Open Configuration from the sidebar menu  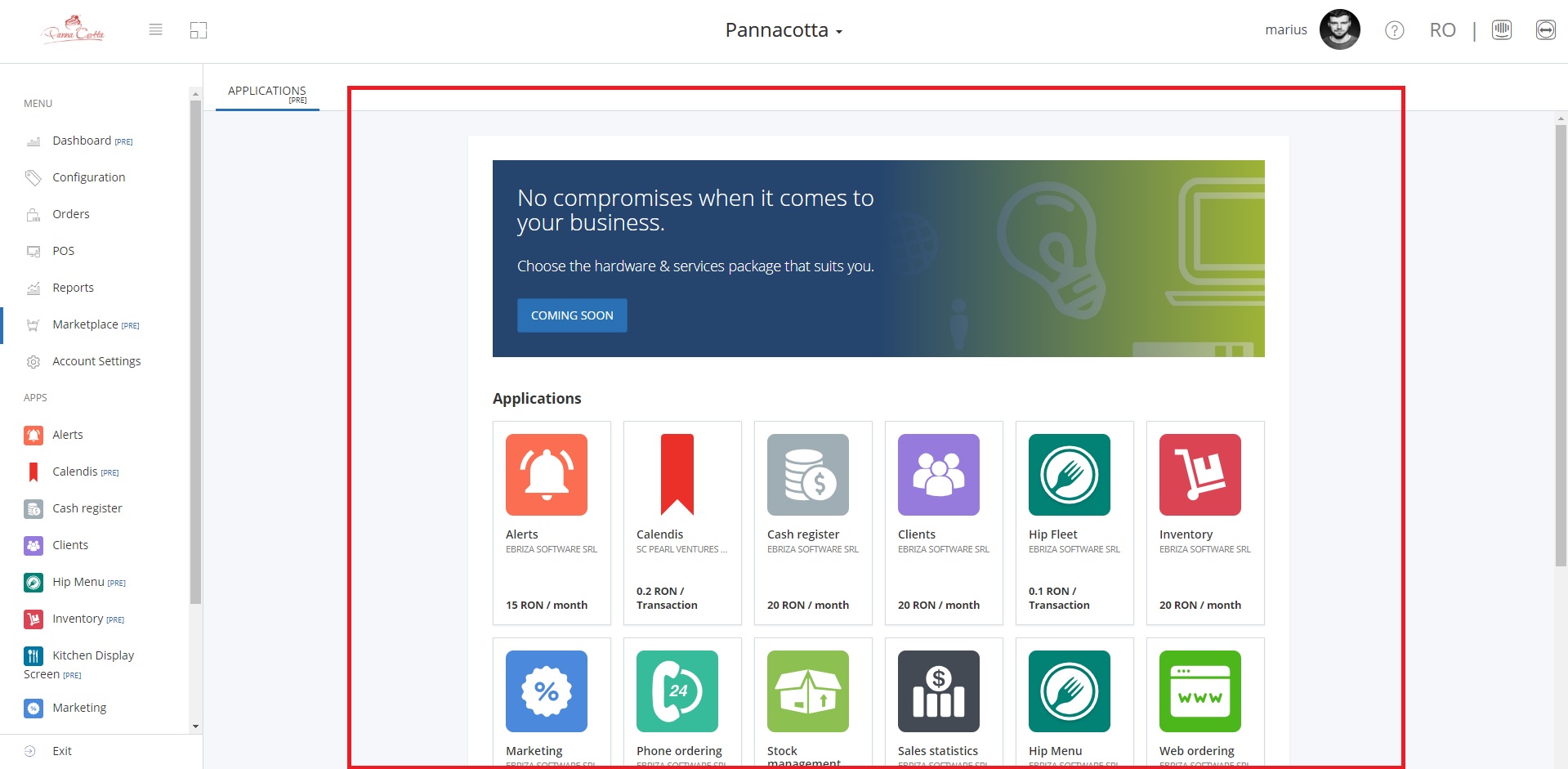point(88,177)
